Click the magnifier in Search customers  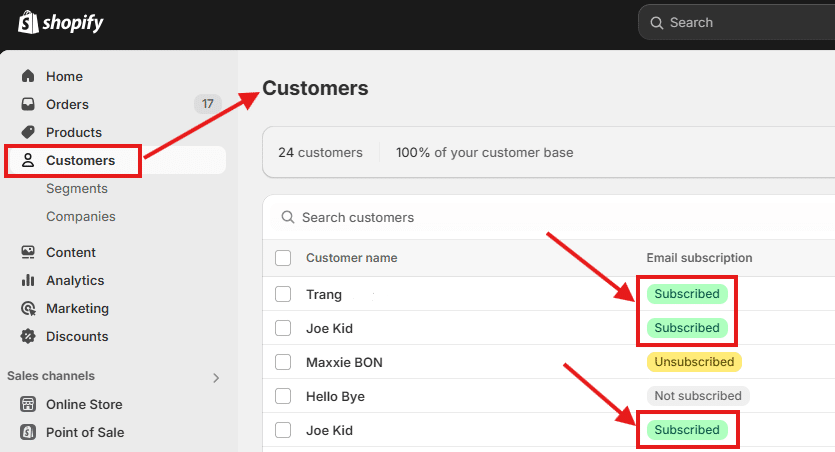288,217
